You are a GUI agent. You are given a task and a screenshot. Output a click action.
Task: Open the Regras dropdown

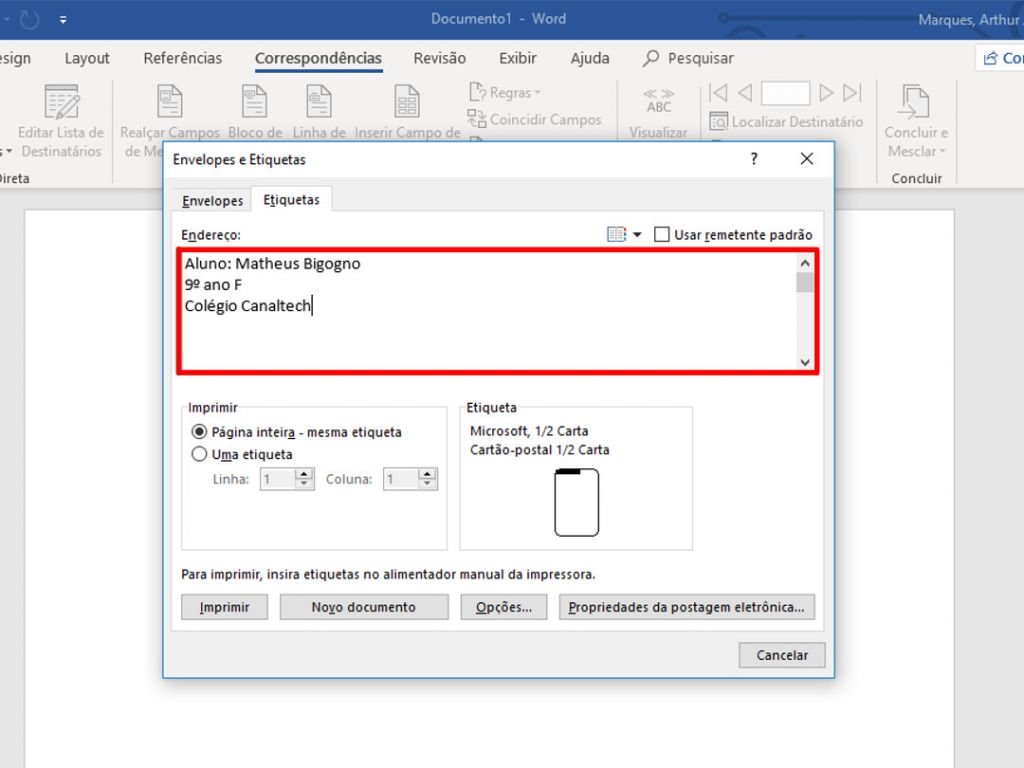point(505,93)
